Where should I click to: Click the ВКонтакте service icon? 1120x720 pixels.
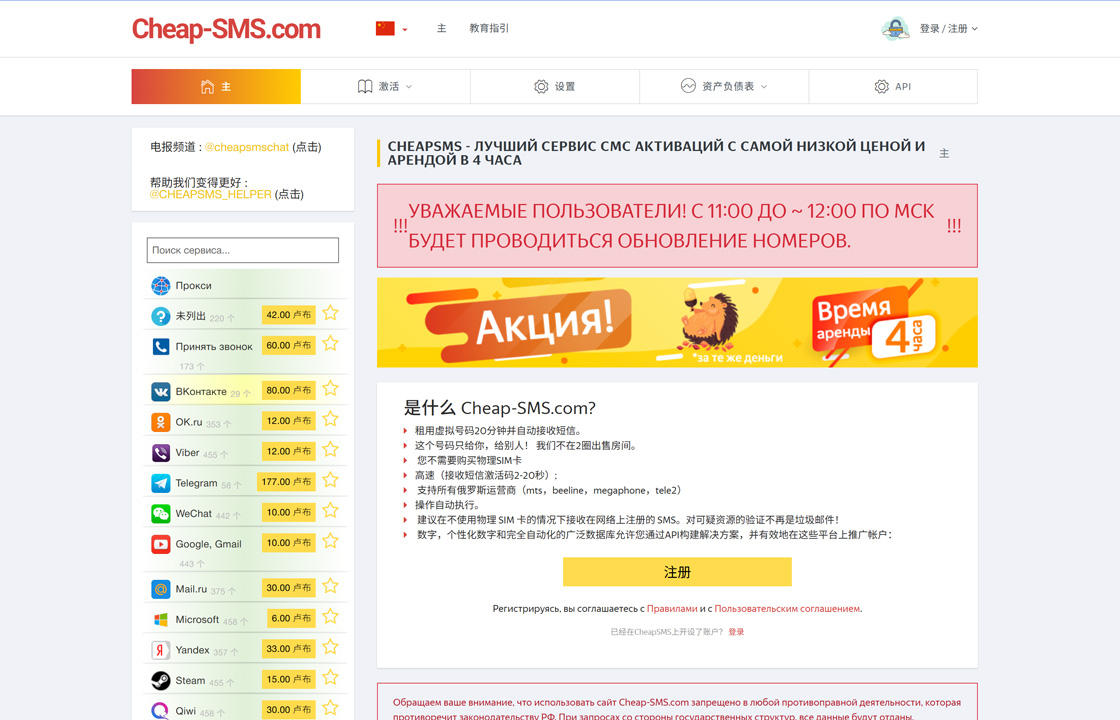[x=161, y=391]
